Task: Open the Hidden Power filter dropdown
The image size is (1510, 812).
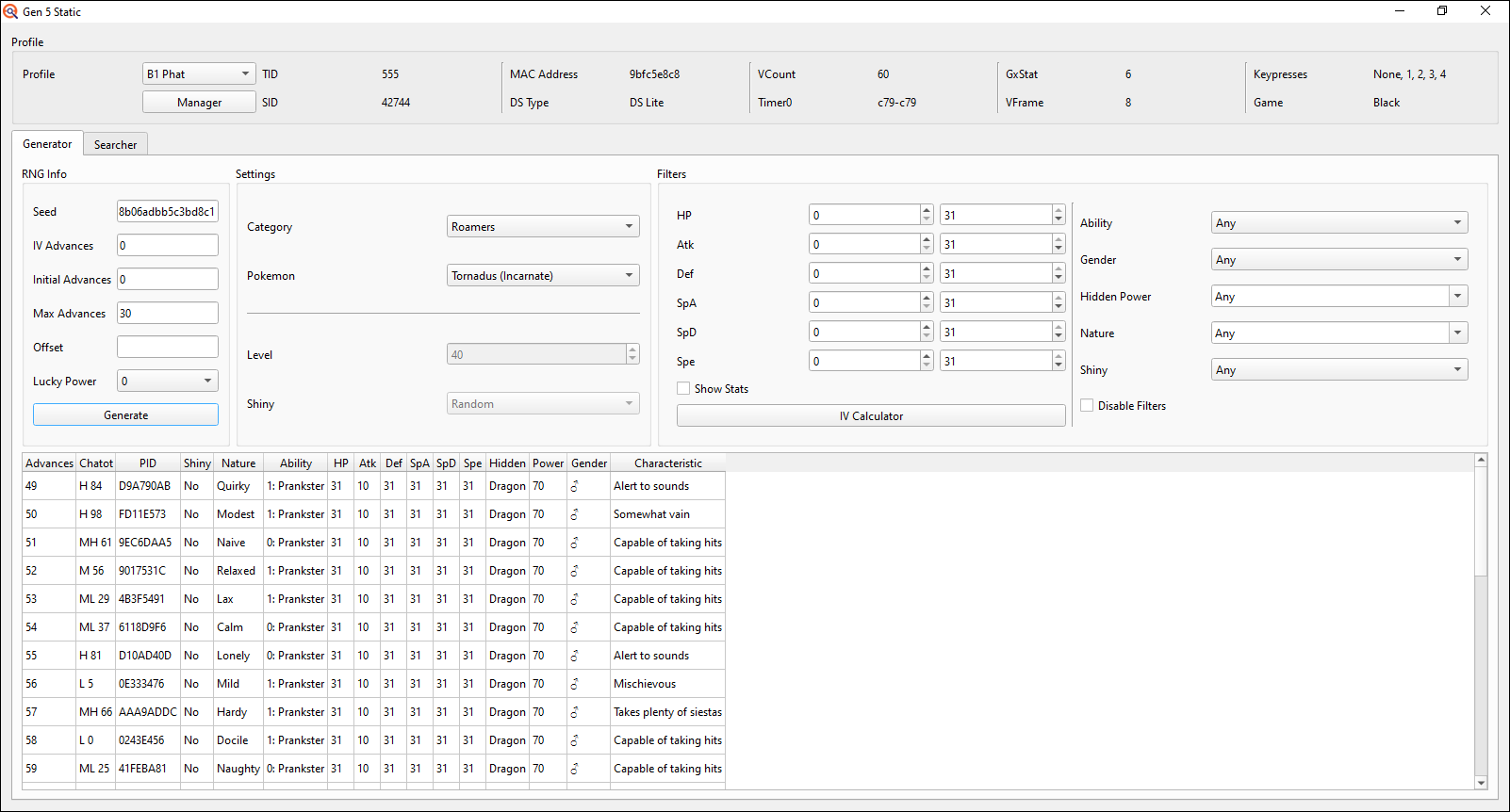Action: coord(1339,296)
